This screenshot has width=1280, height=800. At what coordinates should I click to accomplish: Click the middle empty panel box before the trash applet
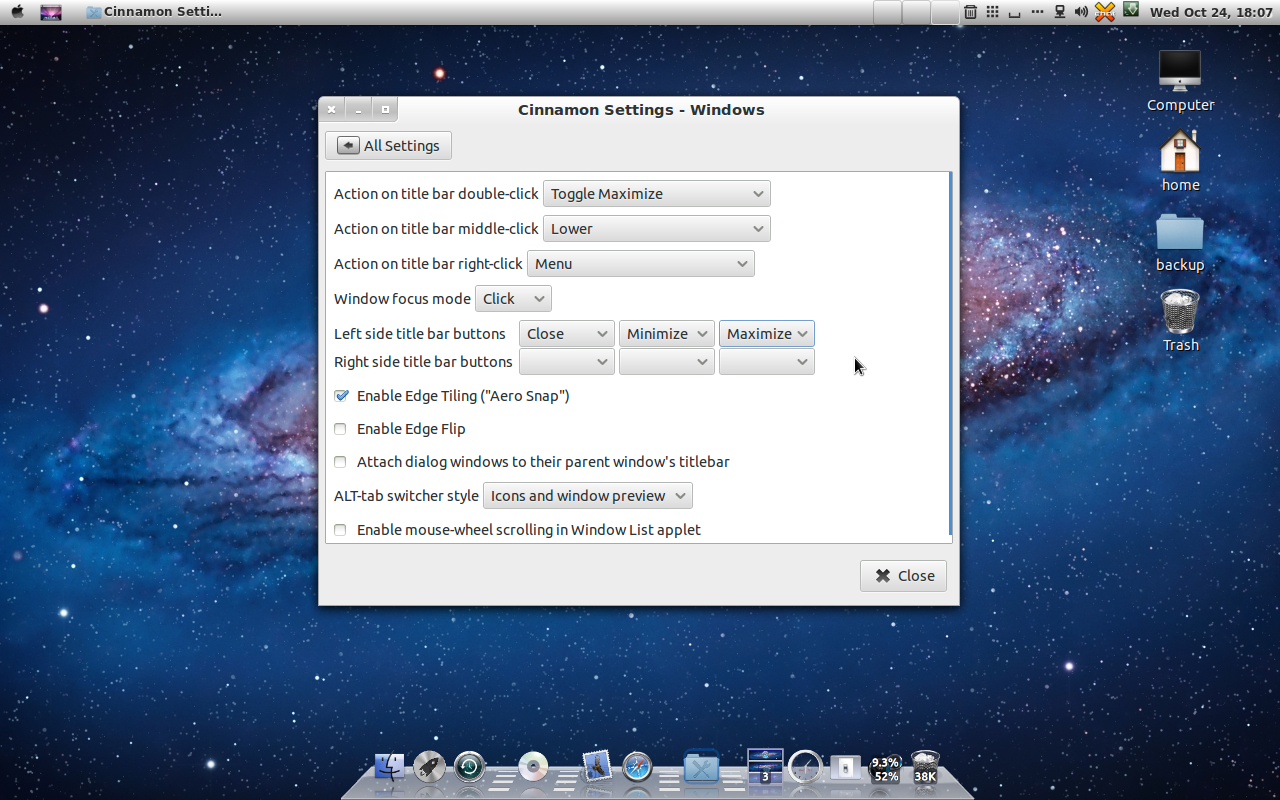coord(916,12)
